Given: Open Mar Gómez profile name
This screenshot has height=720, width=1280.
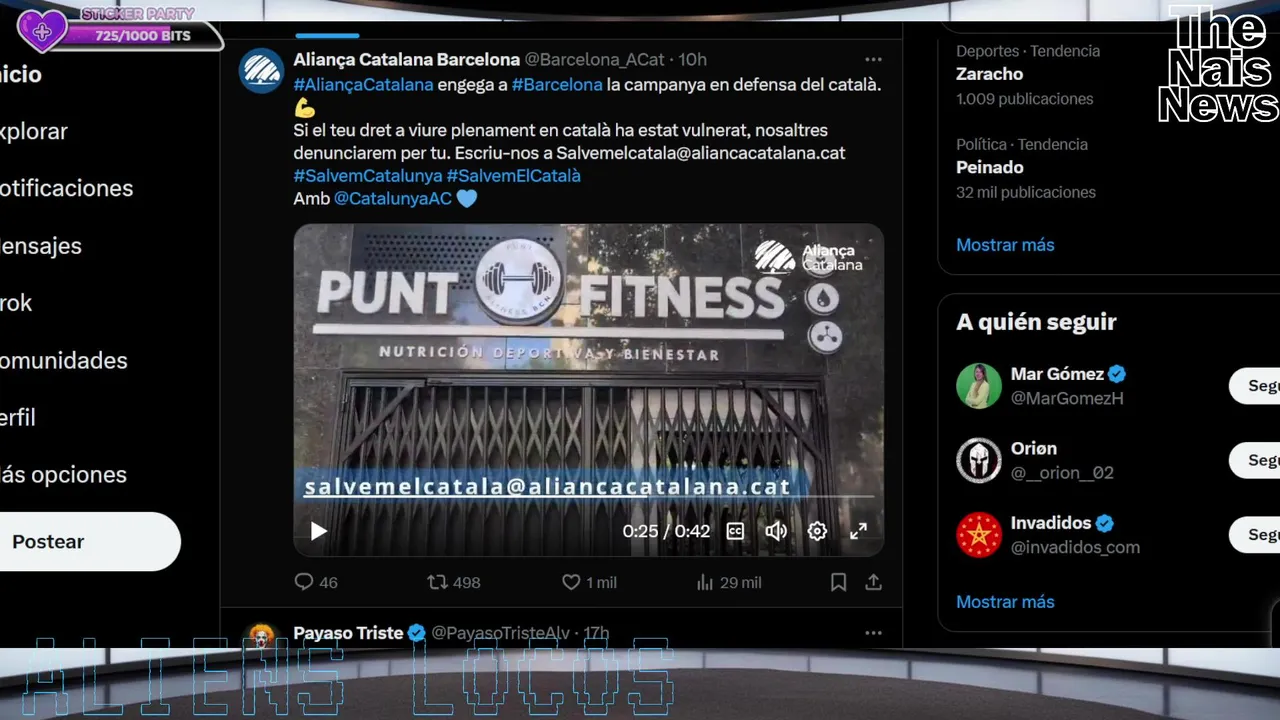Looking at the screenshot, I should pyautogui.click(x=1057, y=374).
